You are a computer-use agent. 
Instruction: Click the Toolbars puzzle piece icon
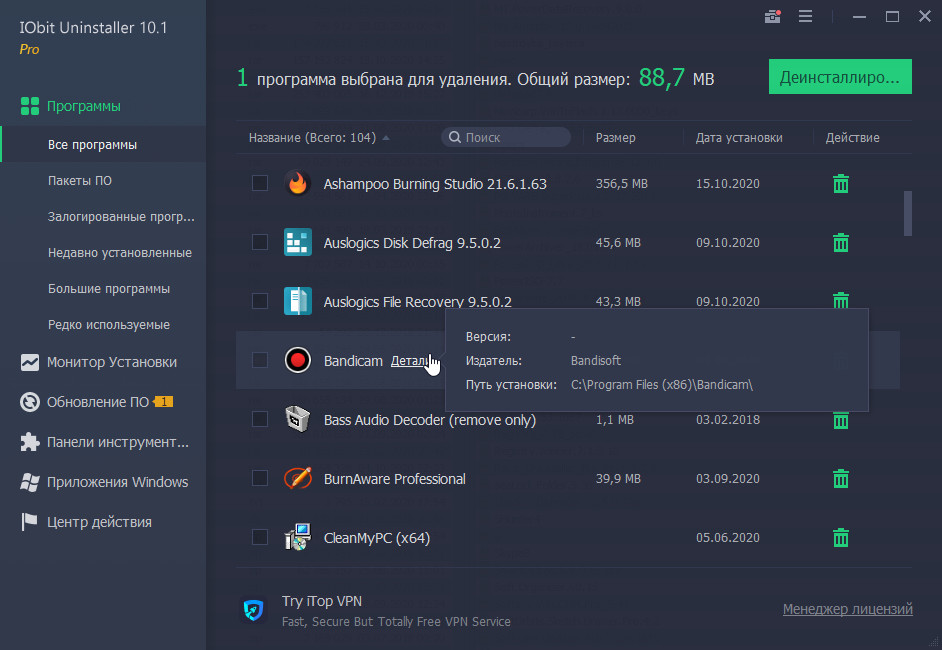[x=29, y=442]
